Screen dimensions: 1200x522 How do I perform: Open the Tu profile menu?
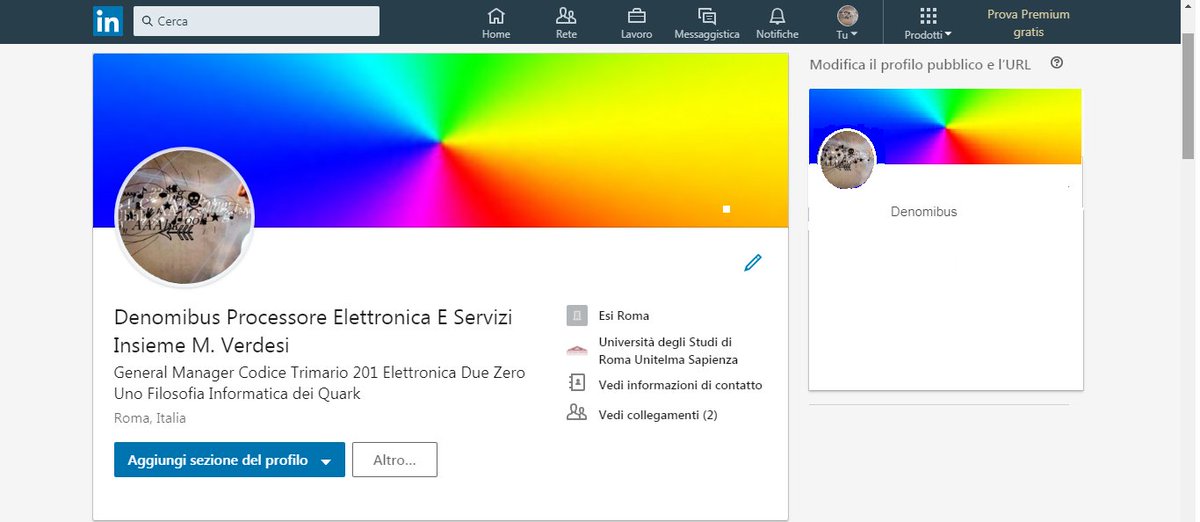[847, 22]
